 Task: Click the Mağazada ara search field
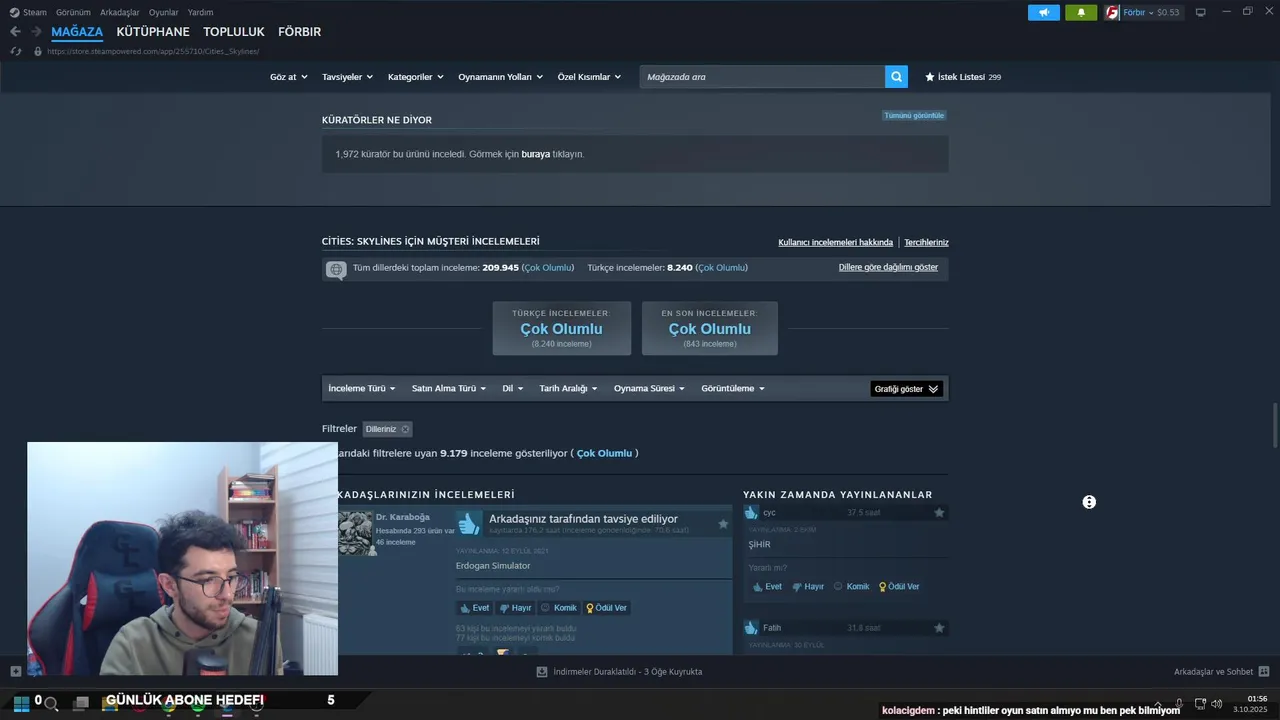coord(762,77)
